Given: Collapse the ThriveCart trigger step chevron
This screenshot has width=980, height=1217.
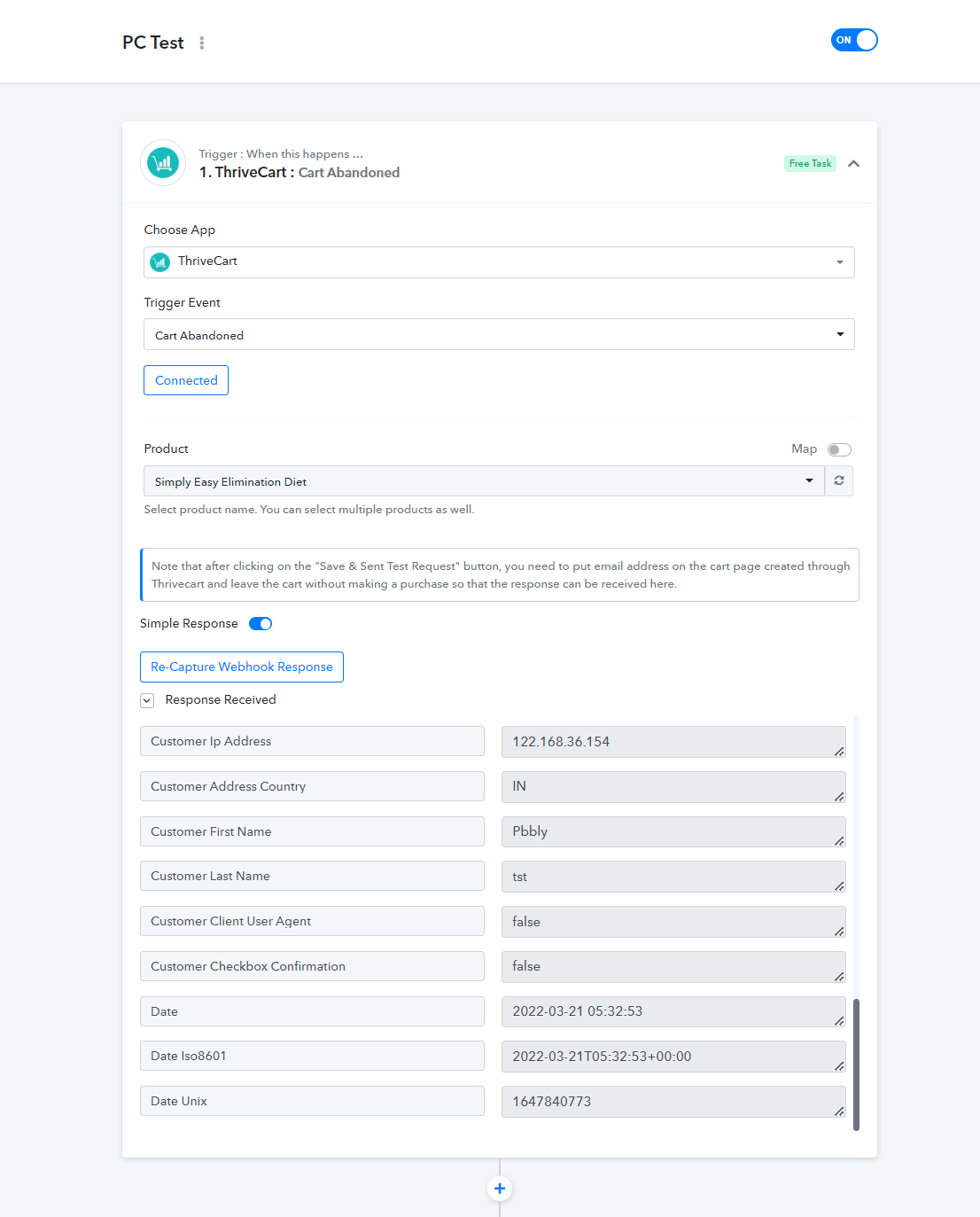Looking at the screenshot, I should point(853,163).
